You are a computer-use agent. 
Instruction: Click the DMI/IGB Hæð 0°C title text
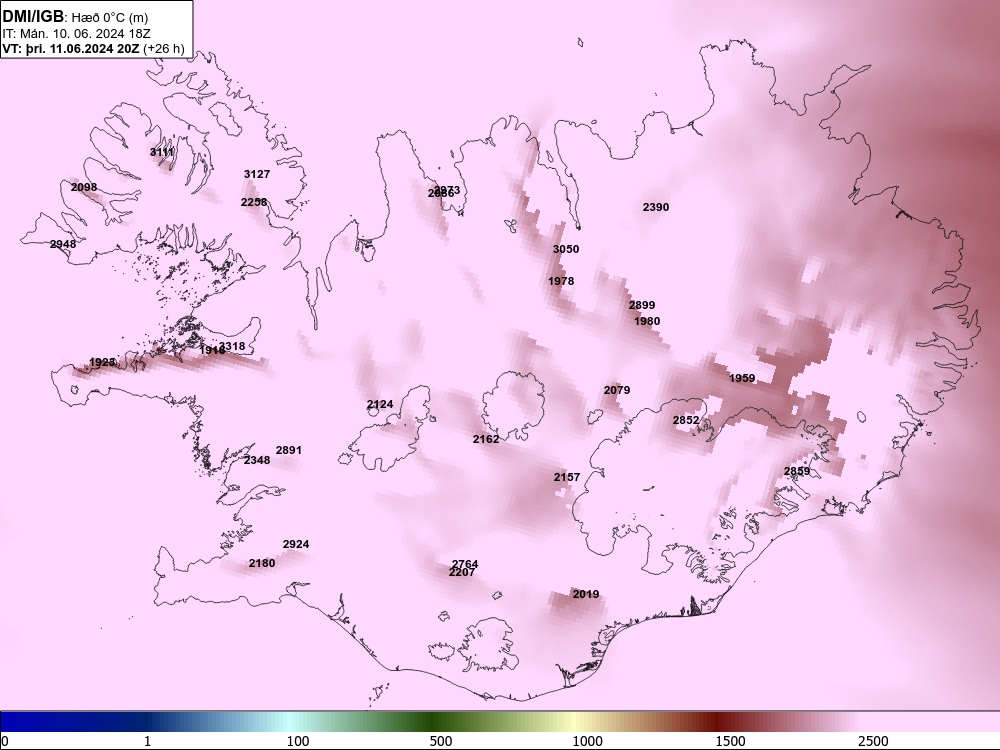click(x=75, y=17)
